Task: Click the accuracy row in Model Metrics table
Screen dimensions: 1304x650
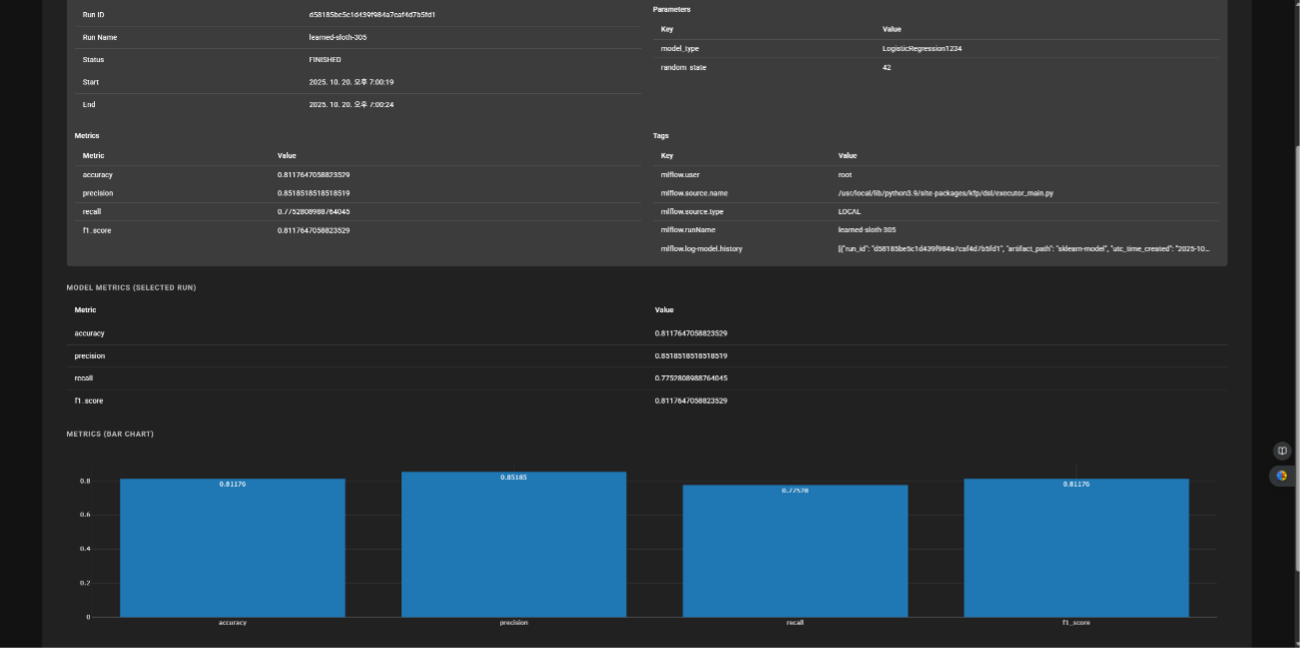Action: [x=90, y=333]
